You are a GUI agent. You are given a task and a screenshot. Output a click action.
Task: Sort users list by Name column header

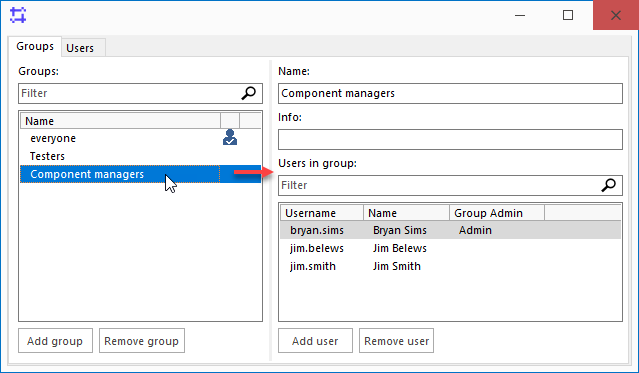pyautogui.click(x=406, y=213)
